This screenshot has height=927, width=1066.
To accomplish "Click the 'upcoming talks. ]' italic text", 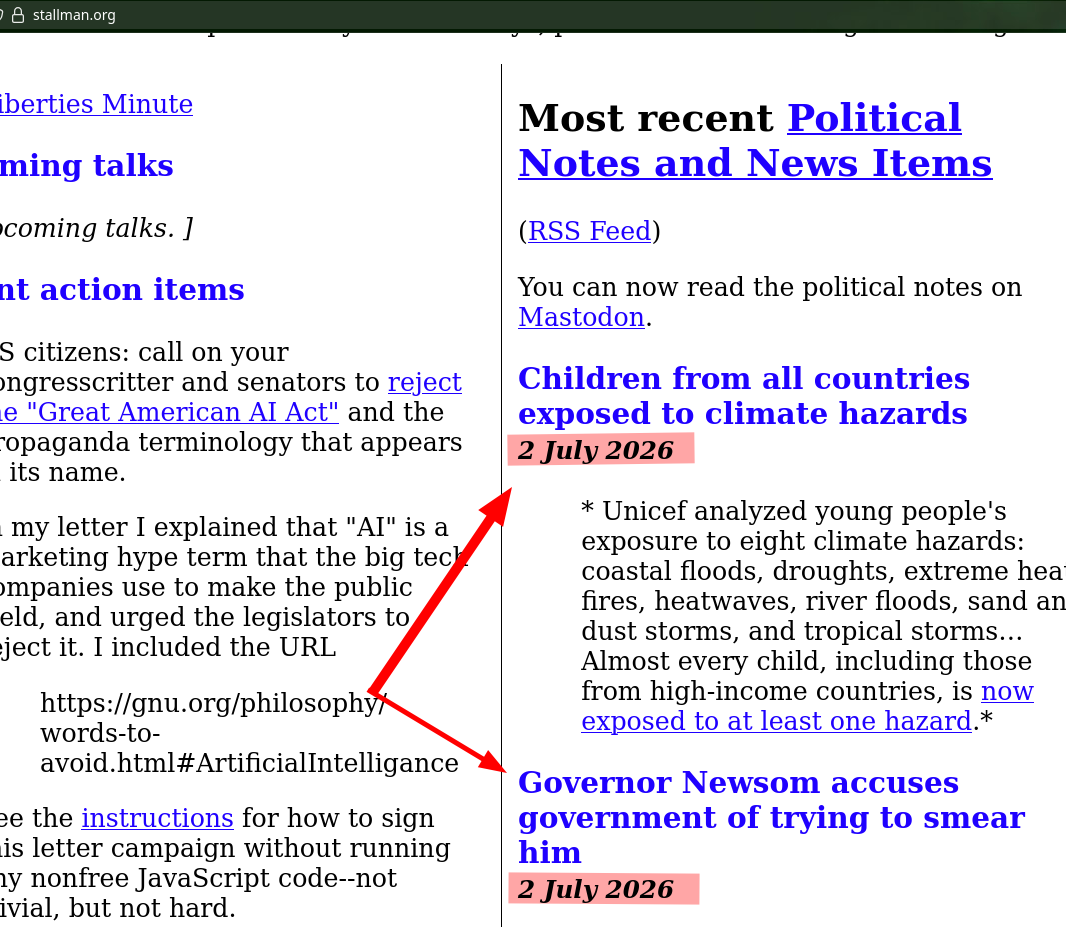I will pos(97,228).
